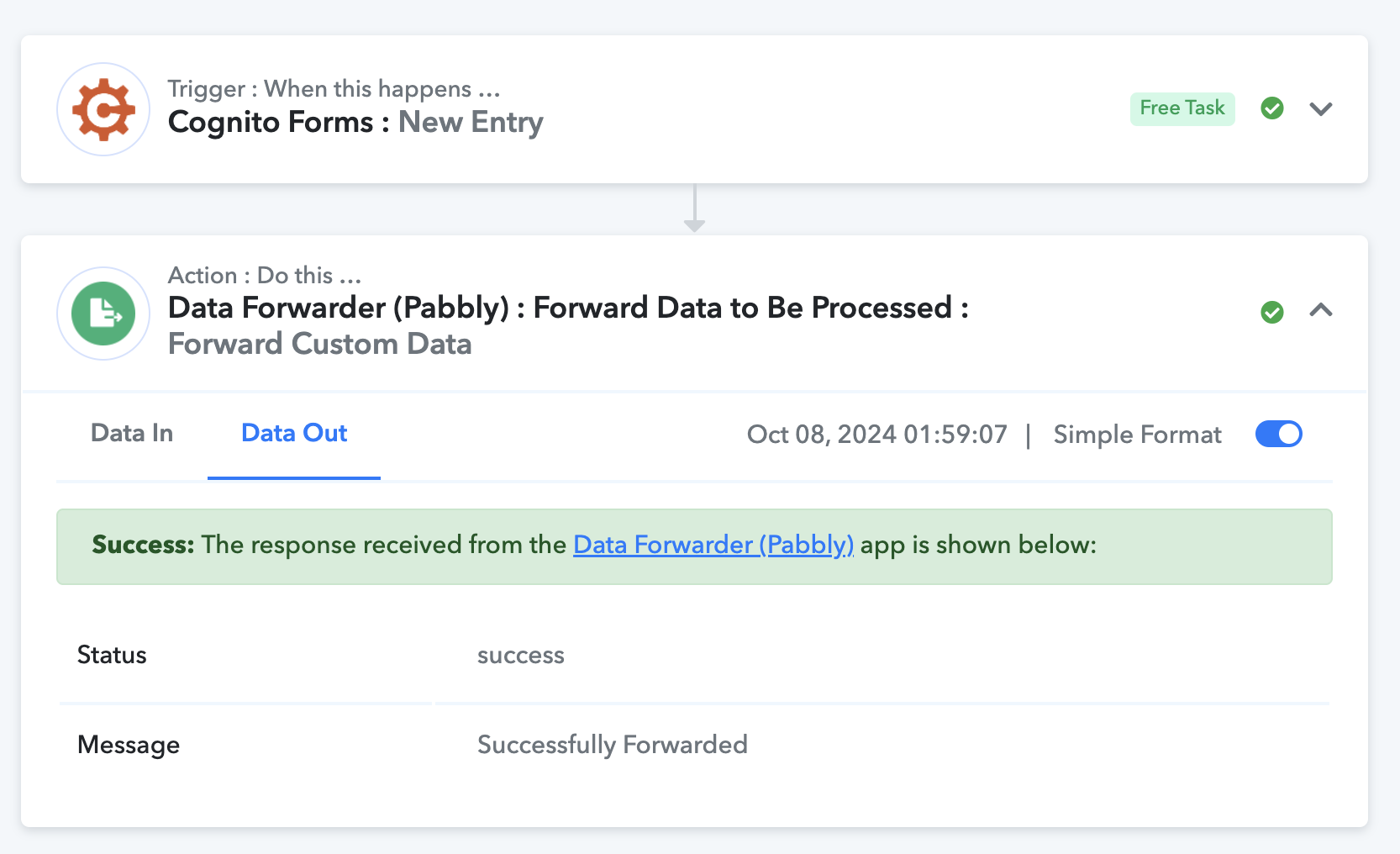Click the trigger step green checkmark icon
Screen dimensions: 1400x854
pyautogui.click(x=1272, y=108)
